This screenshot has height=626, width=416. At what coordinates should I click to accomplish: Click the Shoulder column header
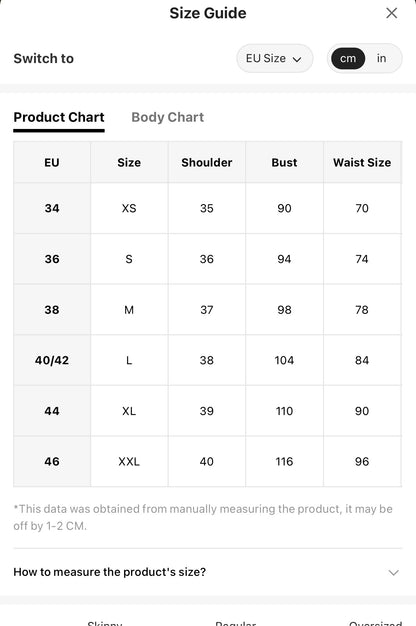(x=207, y=162)
